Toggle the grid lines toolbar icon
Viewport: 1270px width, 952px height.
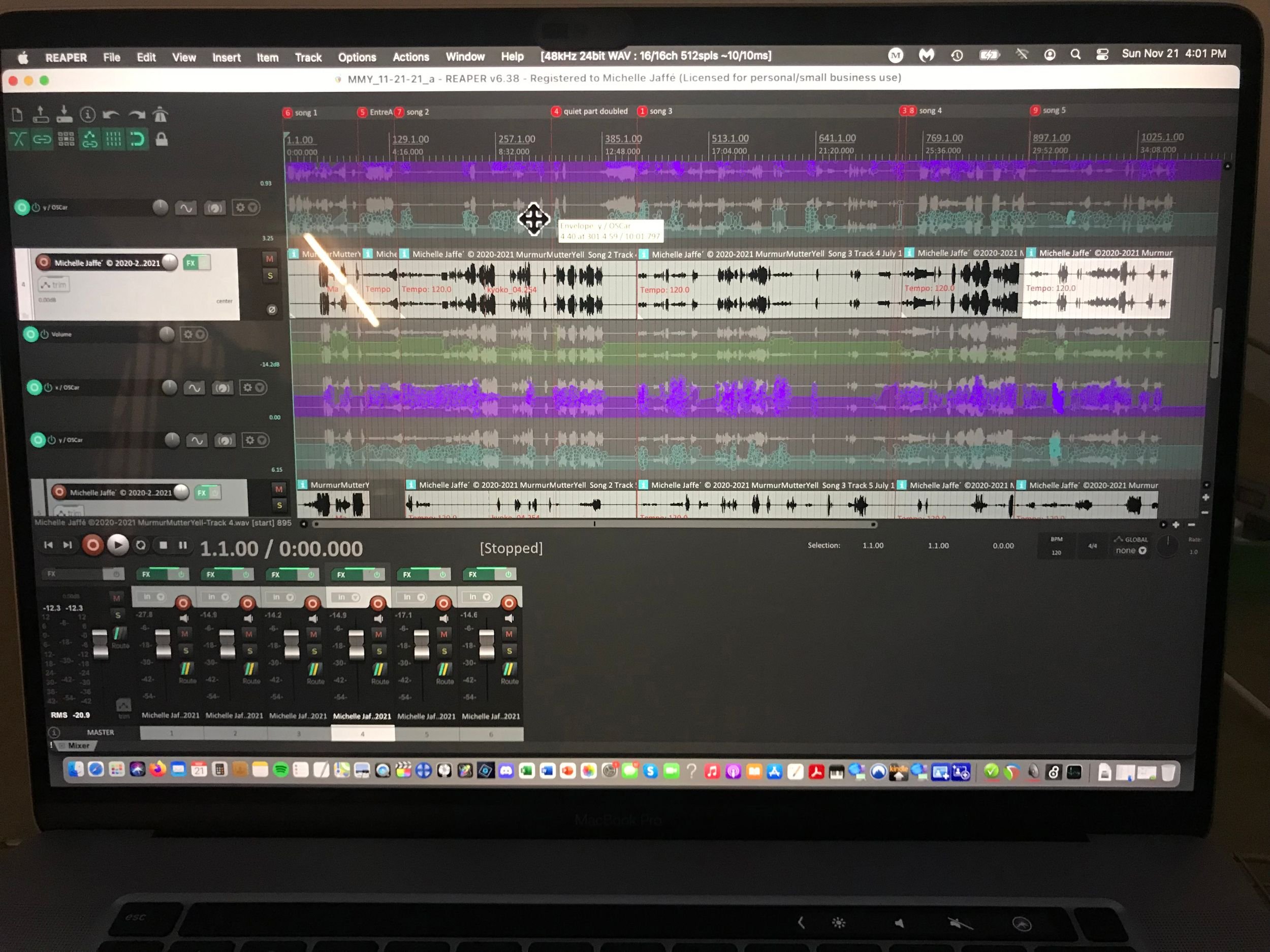point(113,140)
